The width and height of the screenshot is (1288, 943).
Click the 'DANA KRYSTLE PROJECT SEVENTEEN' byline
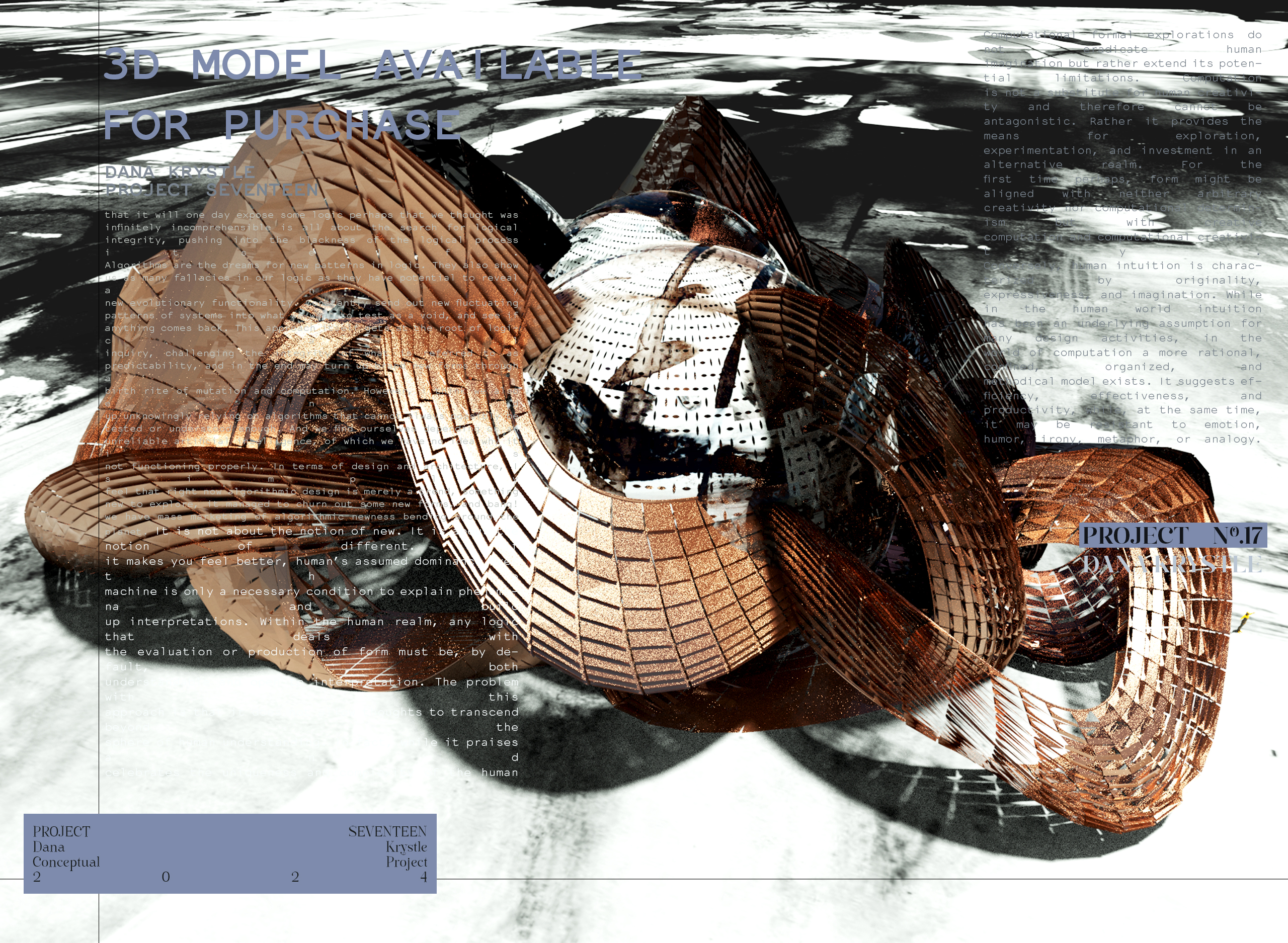[x=211, y=180]
